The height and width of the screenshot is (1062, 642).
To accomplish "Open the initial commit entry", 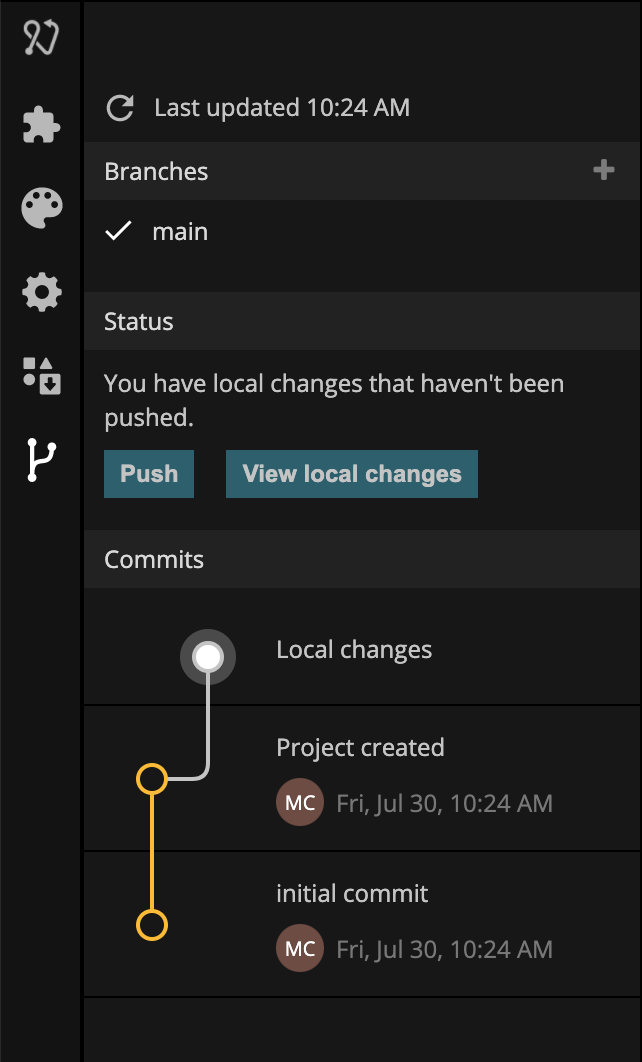I will pyautogui.click(x=362, y=924).
